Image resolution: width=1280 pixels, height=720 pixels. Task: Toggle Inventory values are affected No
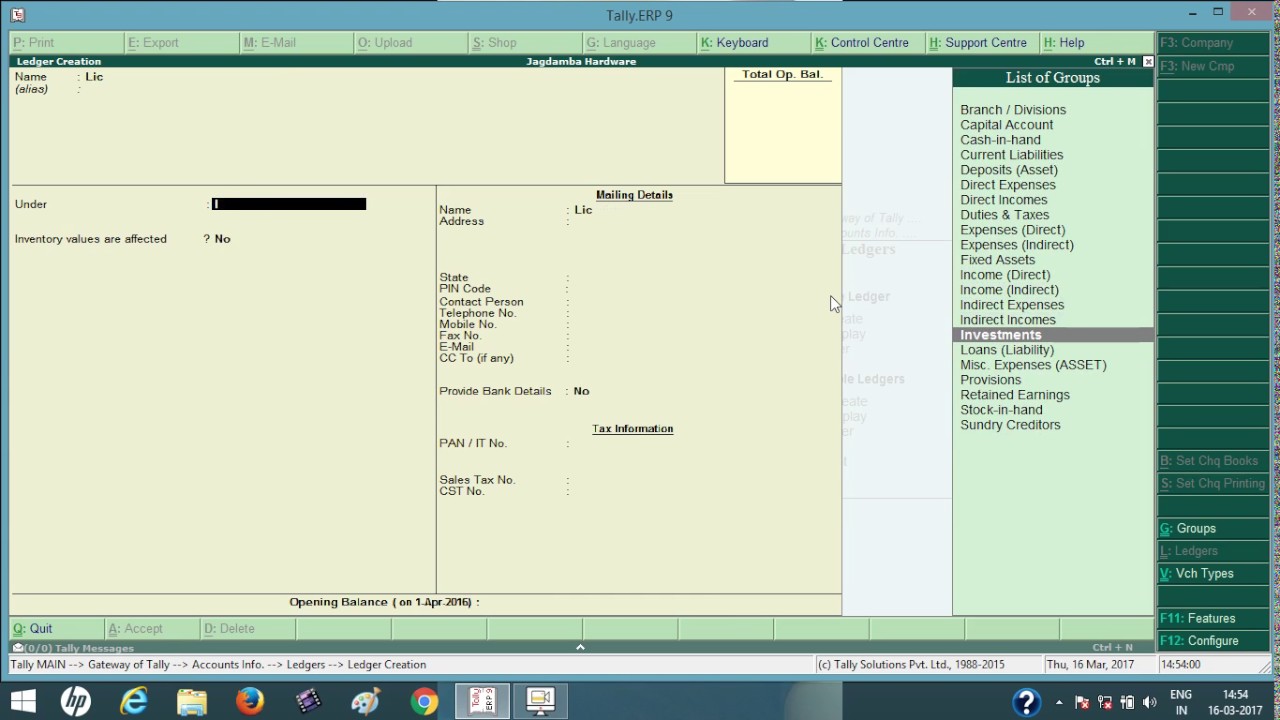click(222, 239)
